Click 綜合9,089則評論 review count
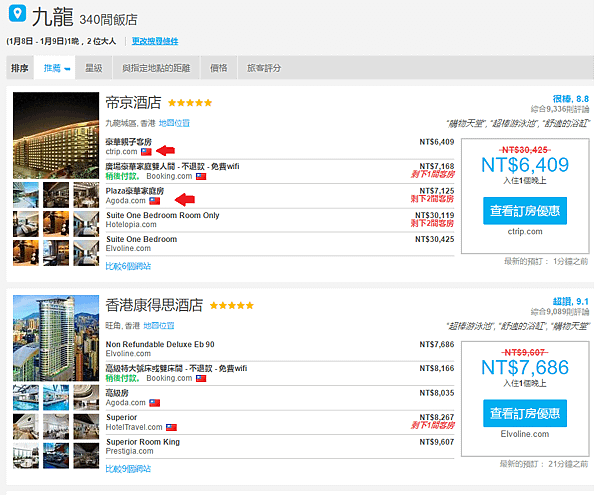The height and width of the screenshot is (495, 600). pos(560,312)
